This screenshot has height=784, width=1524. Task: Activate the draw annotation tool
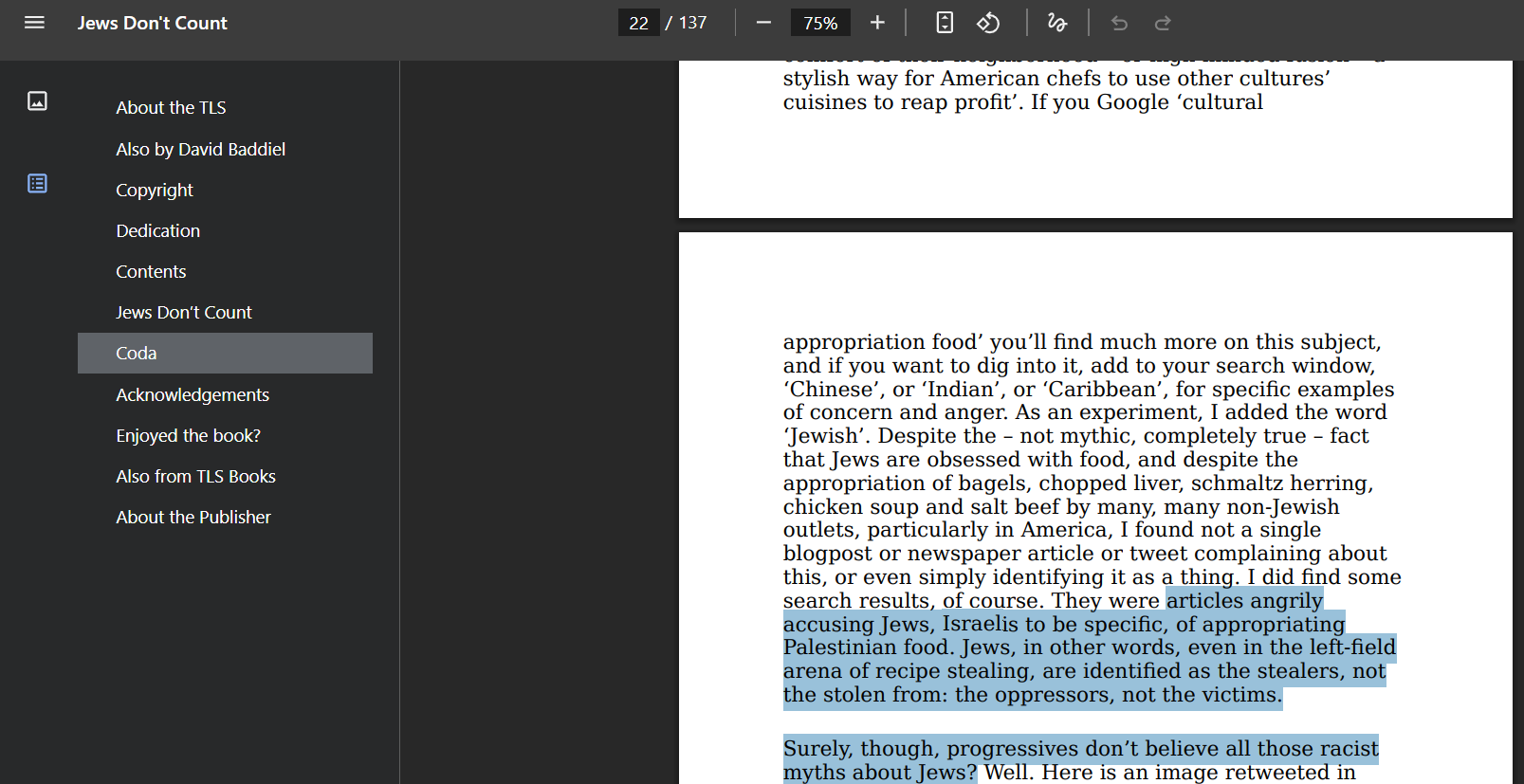click(1057, 23)
